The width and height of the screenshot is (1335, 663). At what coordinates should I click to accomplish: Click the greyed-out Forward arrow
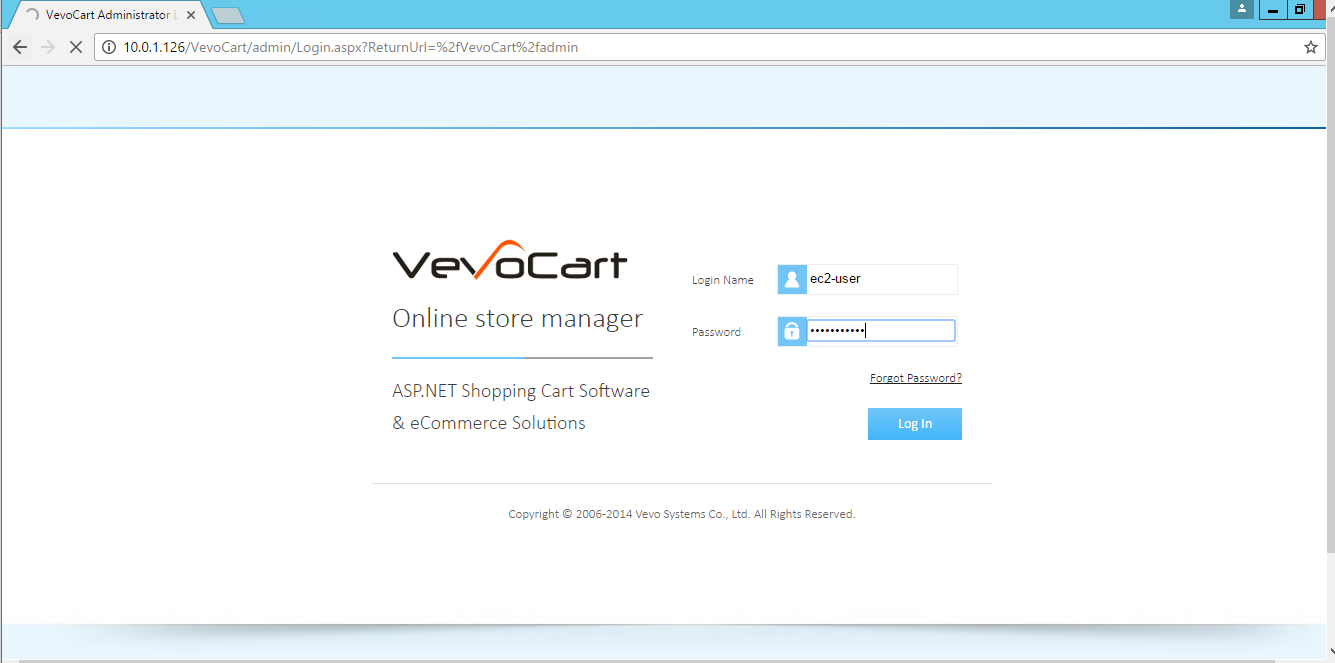pyautogui.click(x=47, y=47)
